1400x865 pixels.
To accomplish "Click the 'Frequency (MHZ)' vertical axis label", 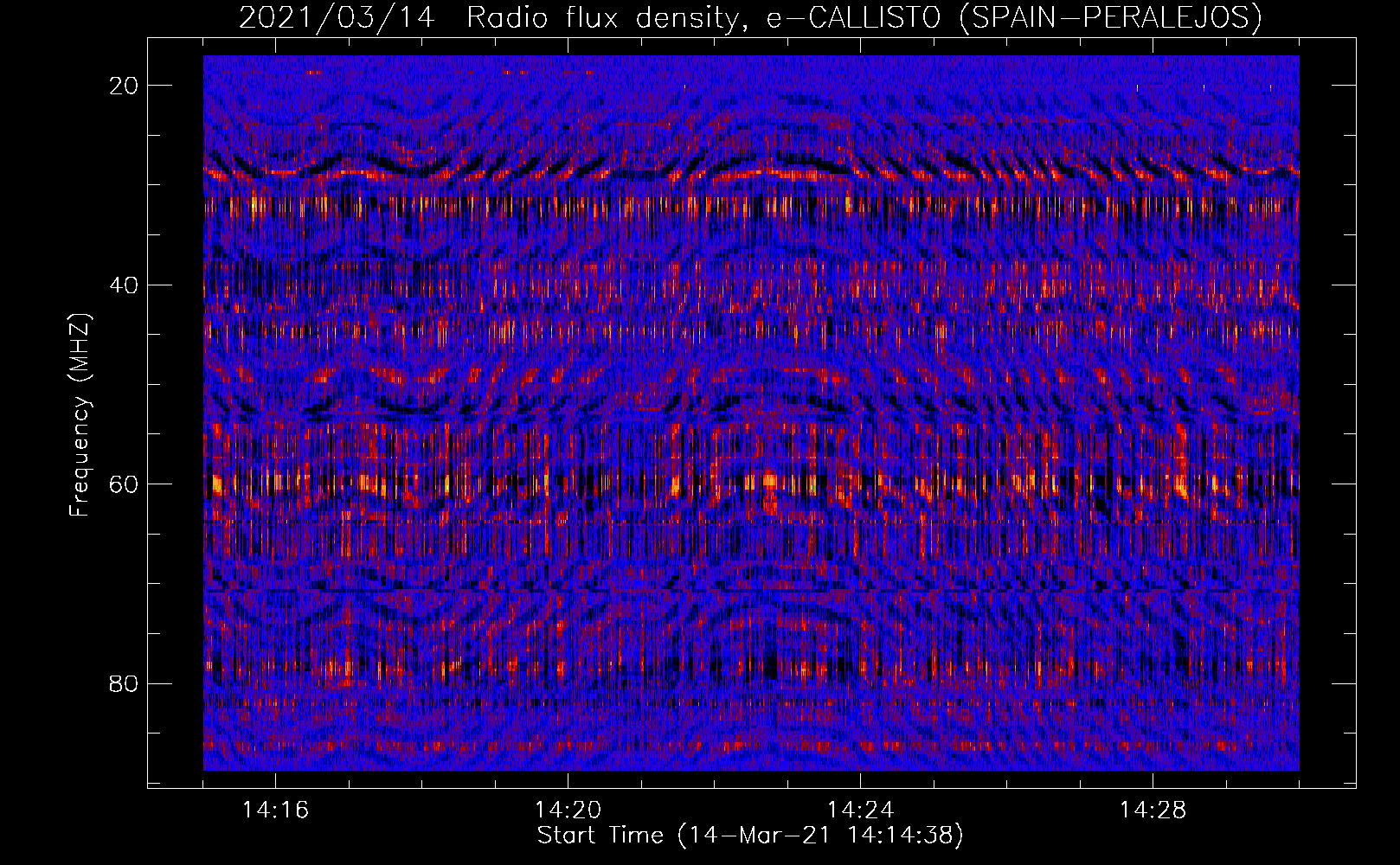I will pos(80,415).
